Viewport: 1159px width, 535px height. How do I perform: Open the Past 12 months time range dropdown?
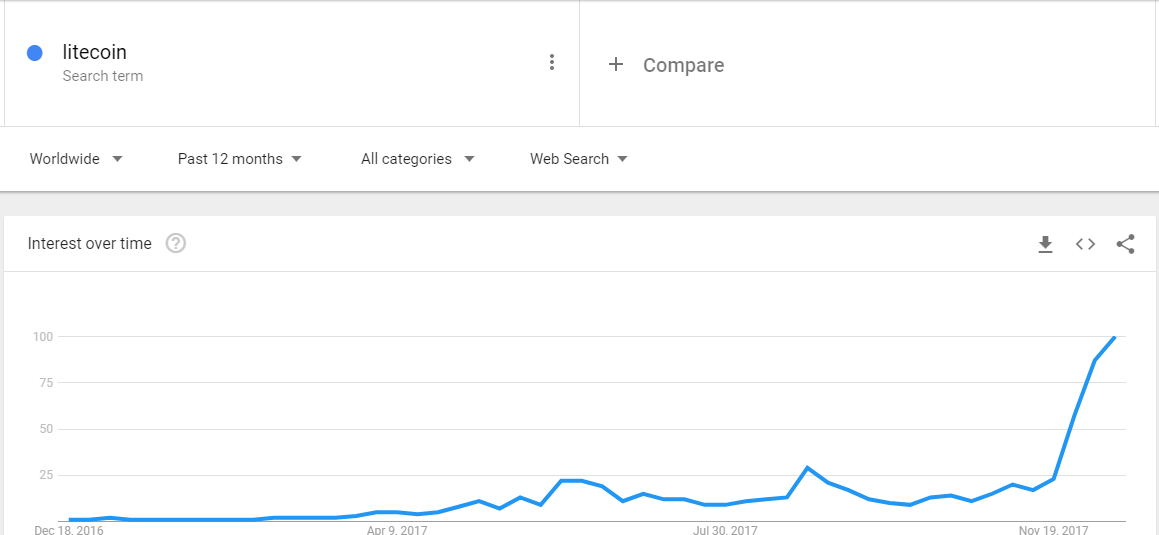coord(239,159)
